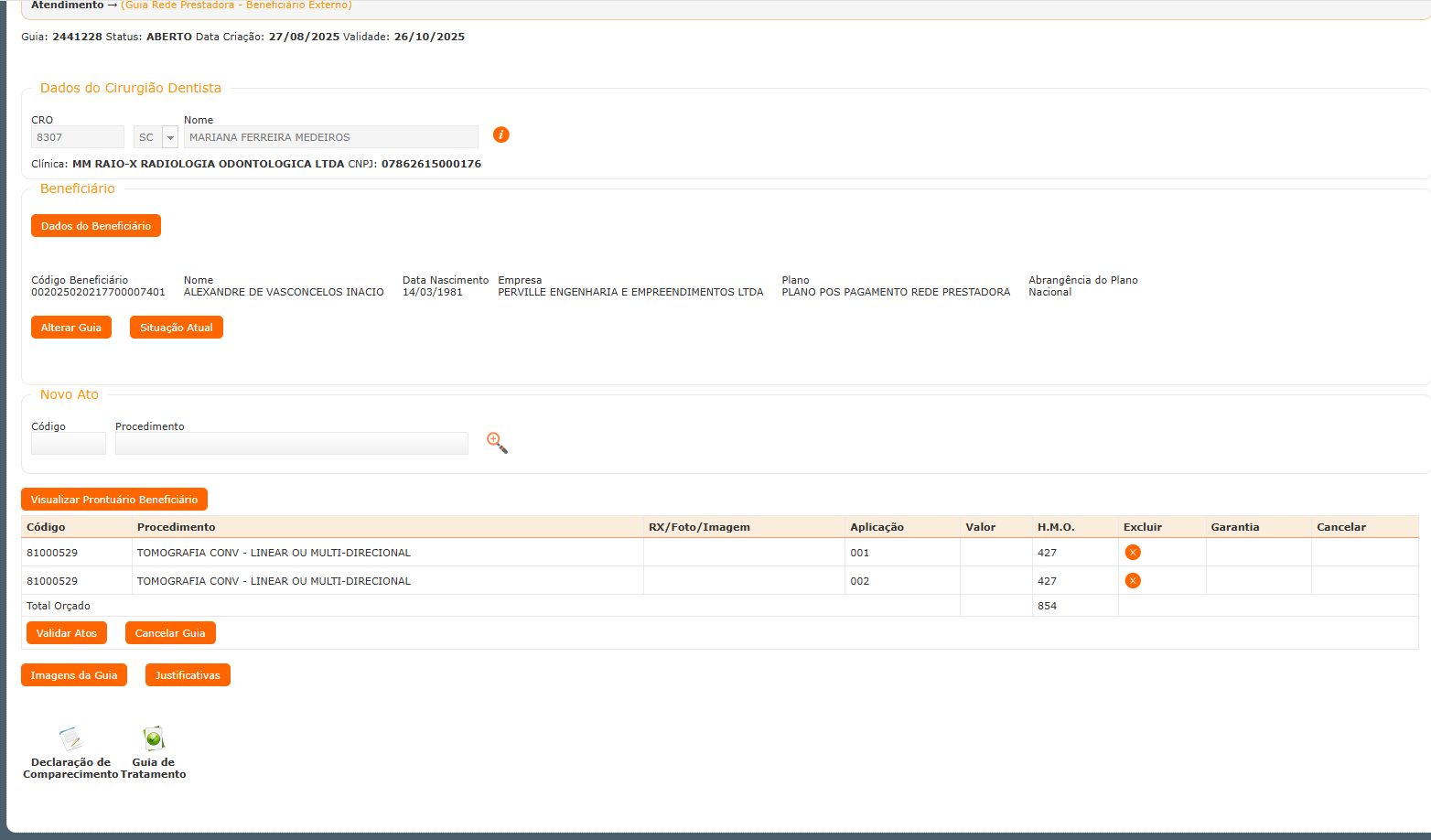Viewport: 1431px width, 840px height.
Task: Delete the procedure row with Aplicação 001
Action: click(x=1133, y=553)
